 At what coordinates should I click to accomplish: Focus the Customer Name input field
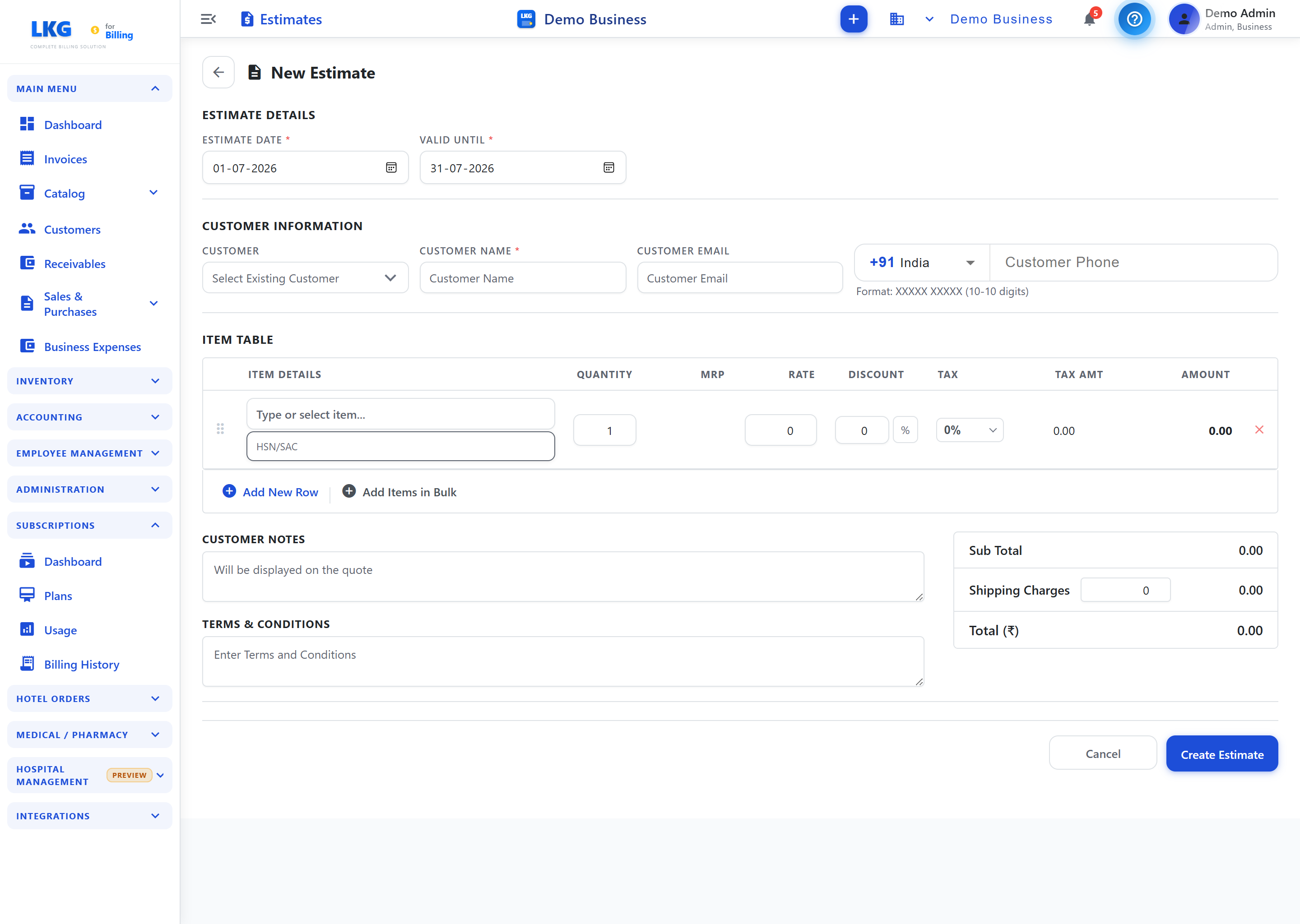point(523,277)
